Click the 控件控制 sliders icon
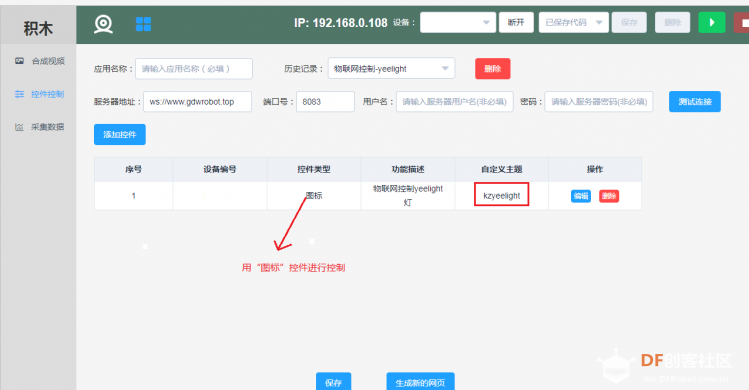Viewport: 749px width, 390px height. (19, 94)
